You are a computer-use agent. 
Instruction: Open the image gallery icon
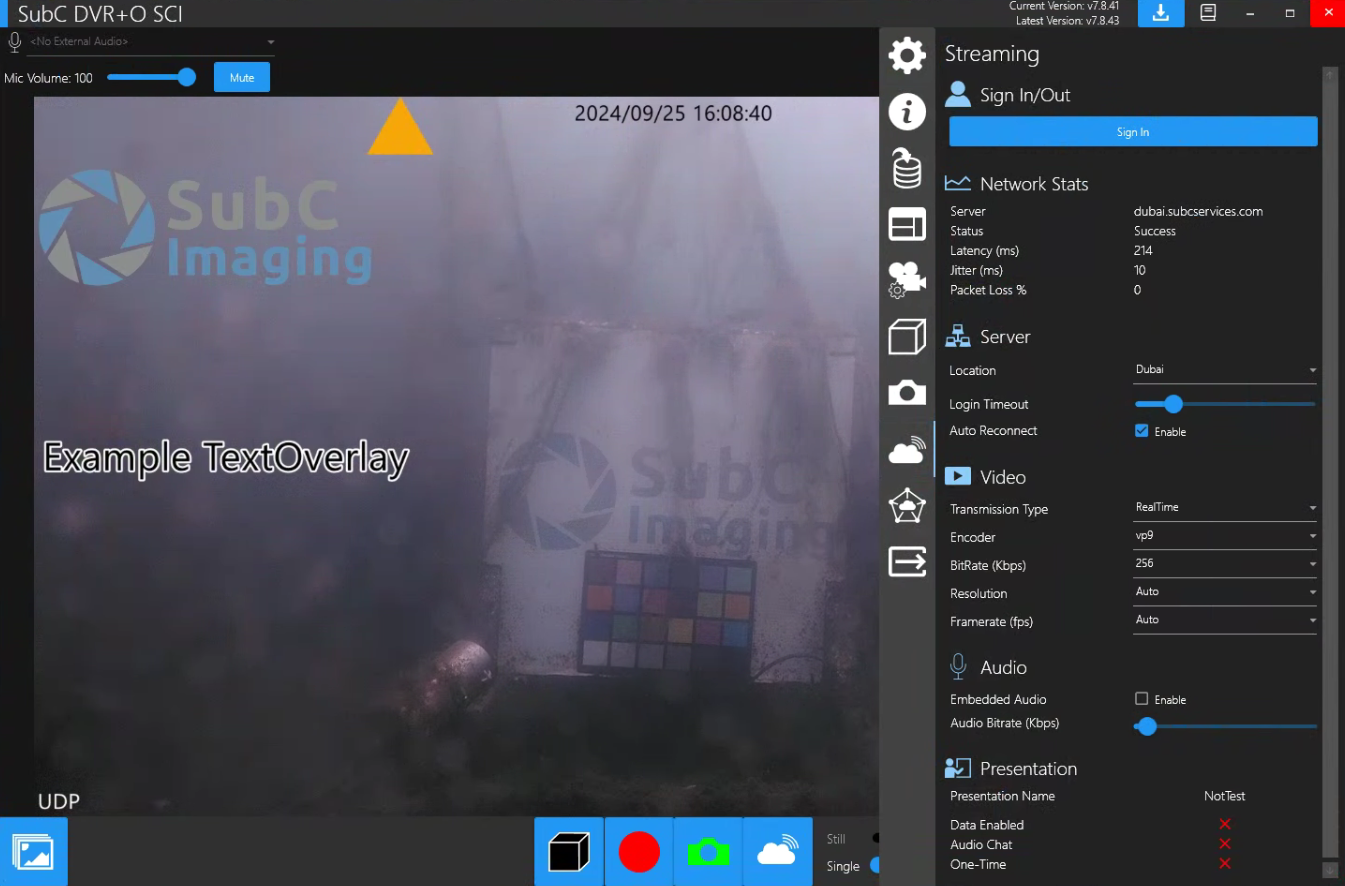[x=34, y=852]
